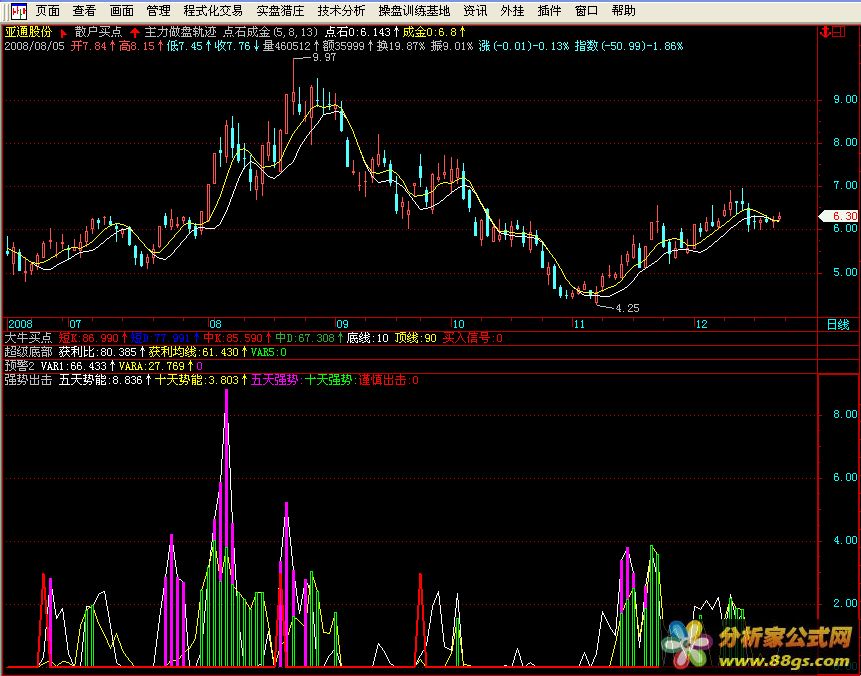Screen dimensions: 861x676
Task: Open the 管理 menu
Action: tap(158, 11)
